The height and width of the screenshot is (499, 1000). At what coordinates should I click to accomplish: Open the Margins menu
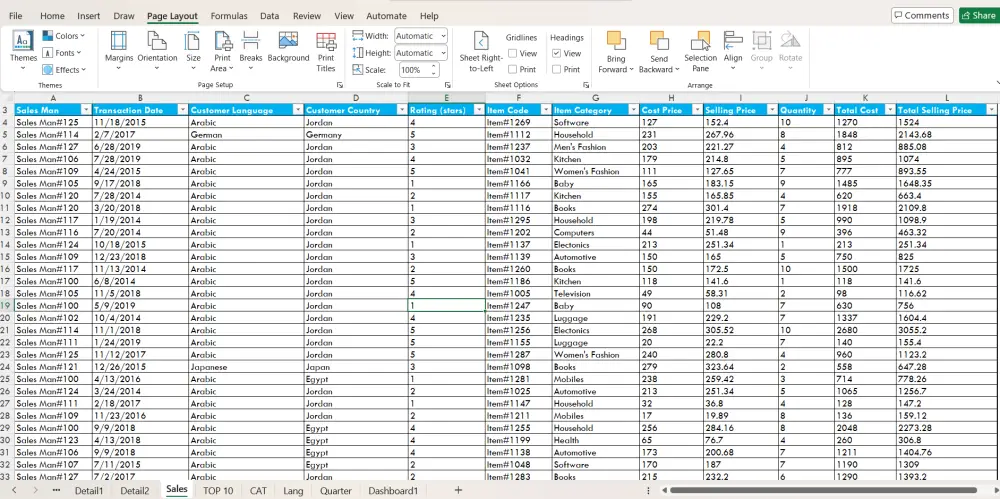click(119, 50)
